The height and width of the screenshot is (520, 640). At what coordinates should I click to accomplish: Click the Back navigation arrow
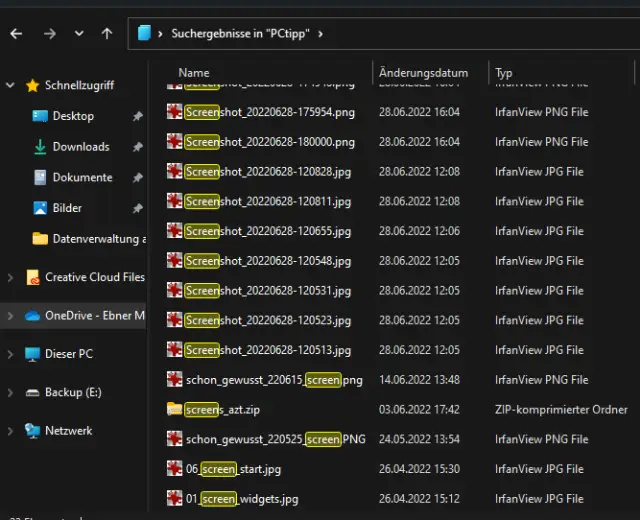pyautogui.click(x=16, y=33)
